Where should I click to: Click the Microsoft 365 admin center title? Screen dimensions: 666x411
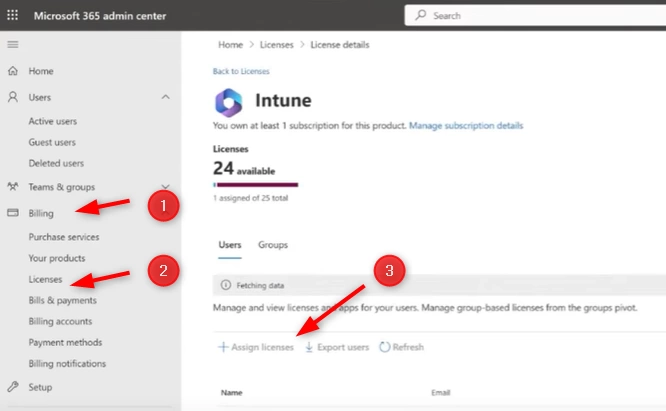[100, 16]
